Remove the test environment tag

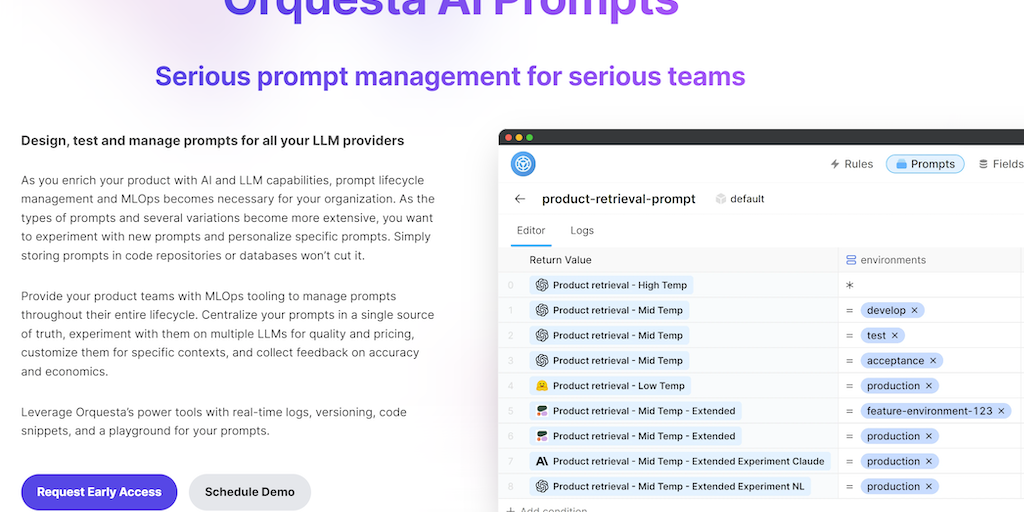[895, 335]
